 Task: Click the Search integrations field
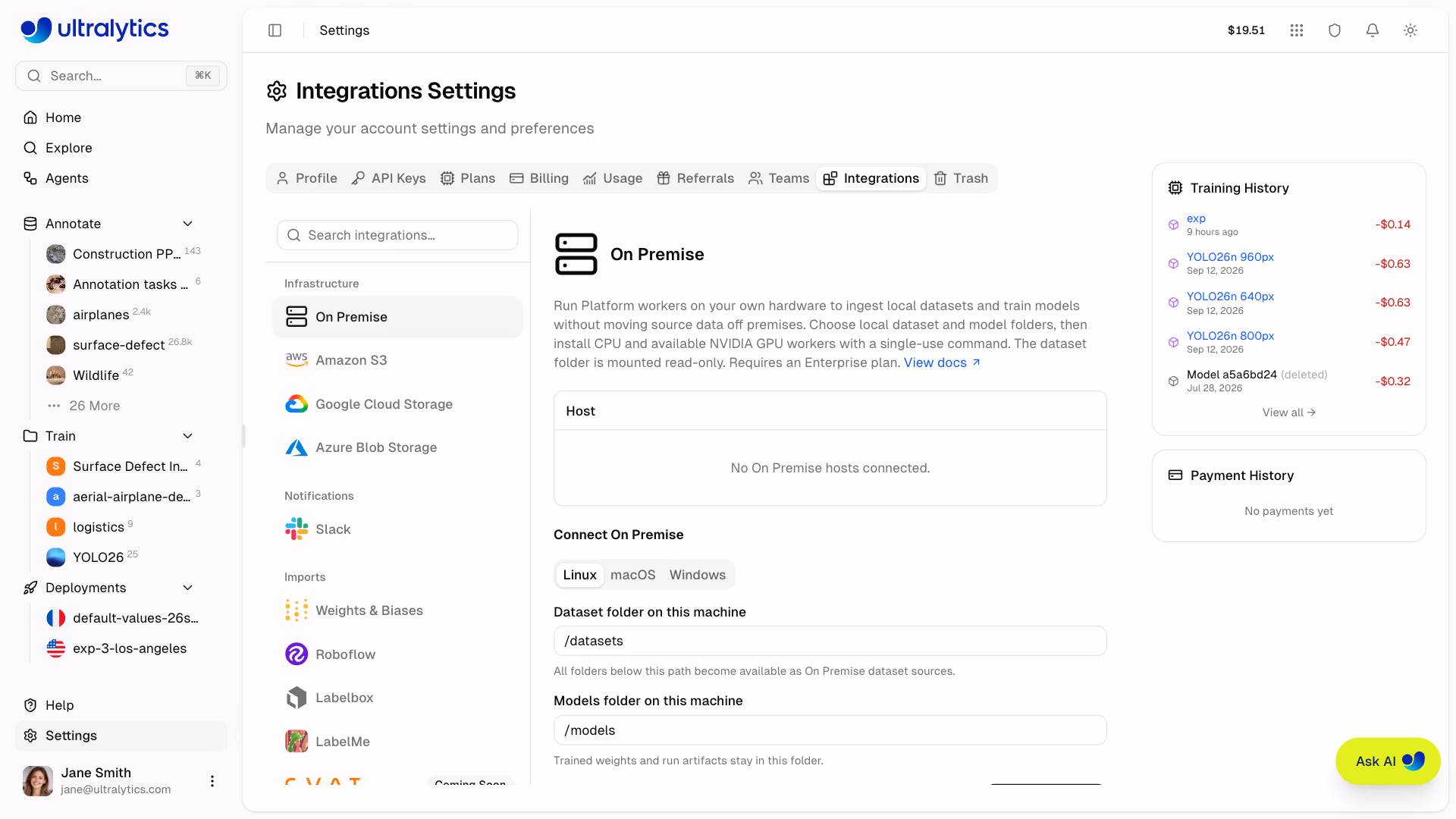tap(397, 235)
